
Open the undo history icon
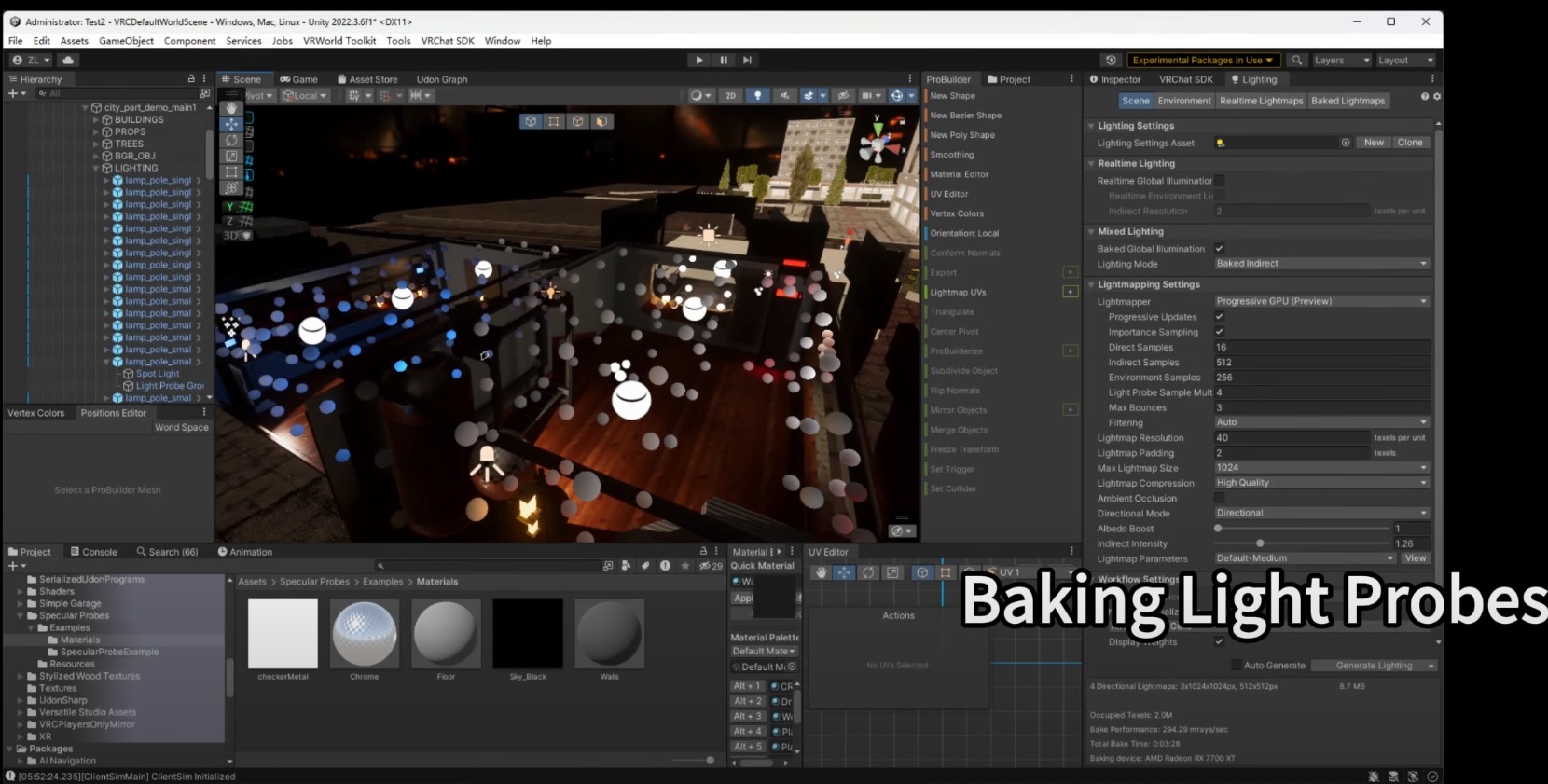pos(1110,61)
